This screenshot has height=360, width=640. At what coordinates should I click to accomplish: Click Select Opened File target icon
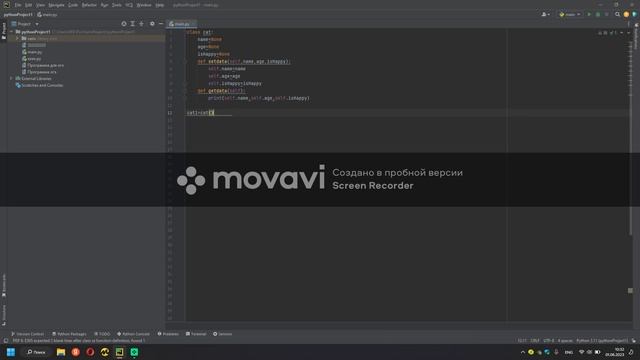124,24
